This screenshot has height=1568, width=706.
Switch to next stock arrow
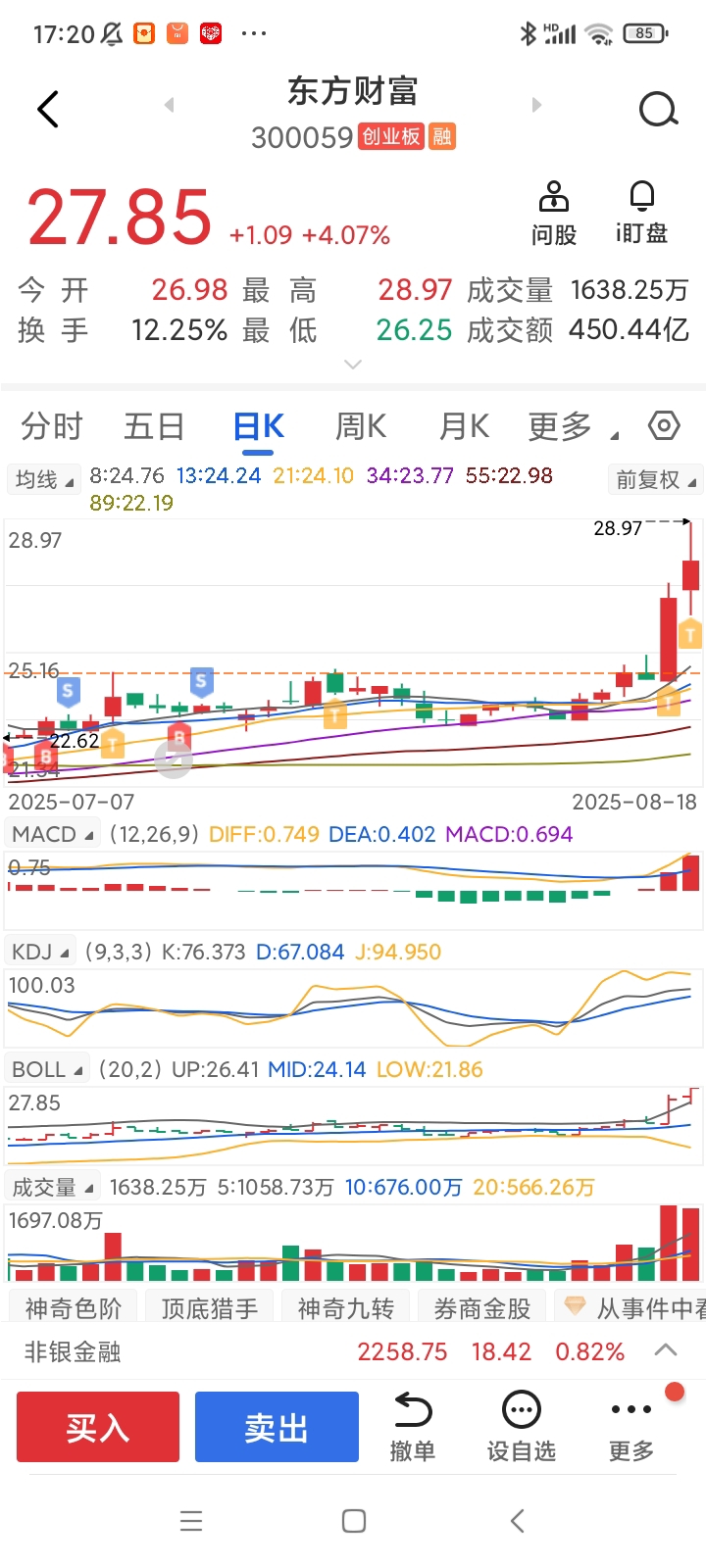[536, 105]
